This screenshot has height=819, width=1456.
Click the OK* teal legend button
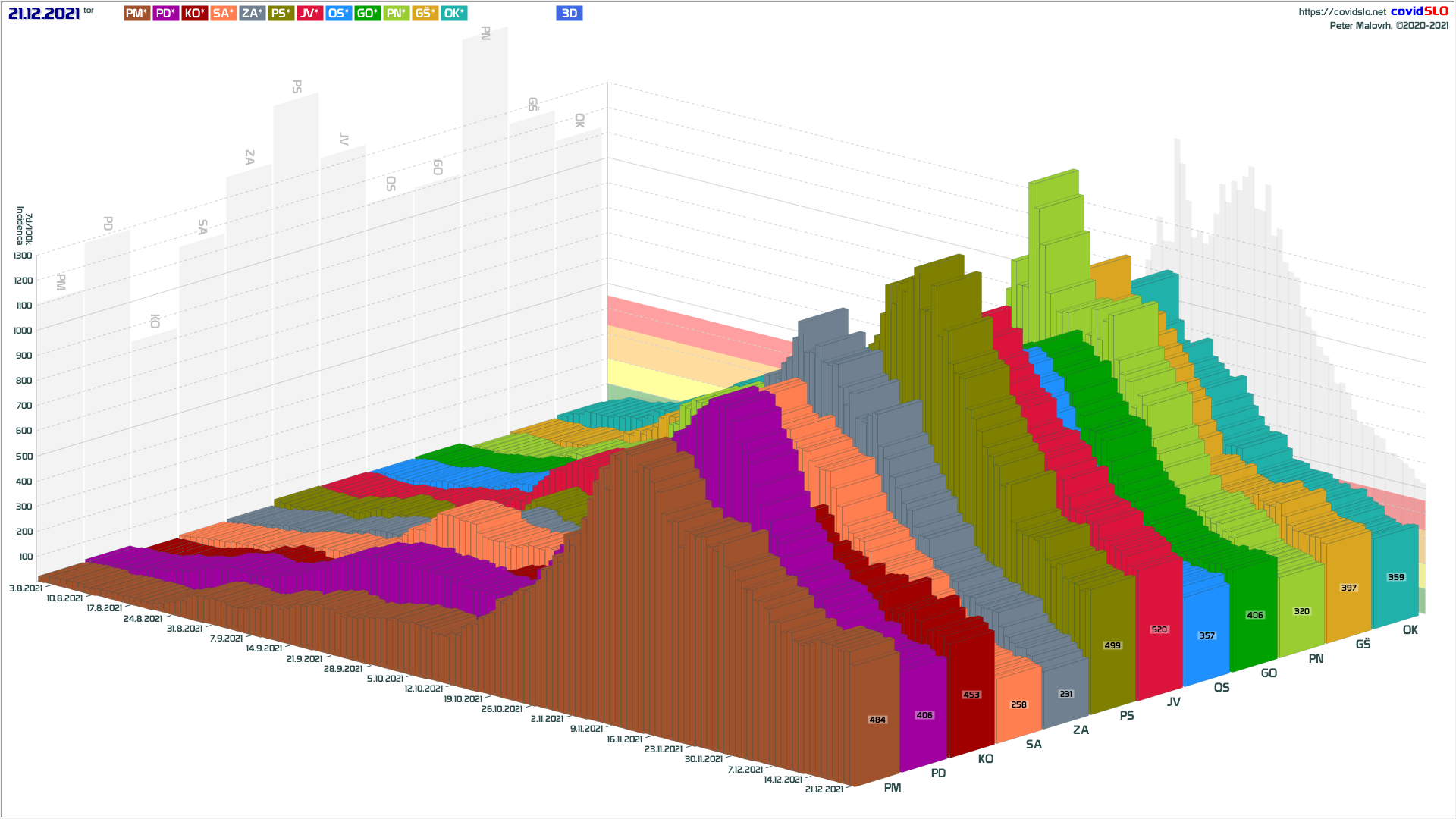click(x=453, y=13)
